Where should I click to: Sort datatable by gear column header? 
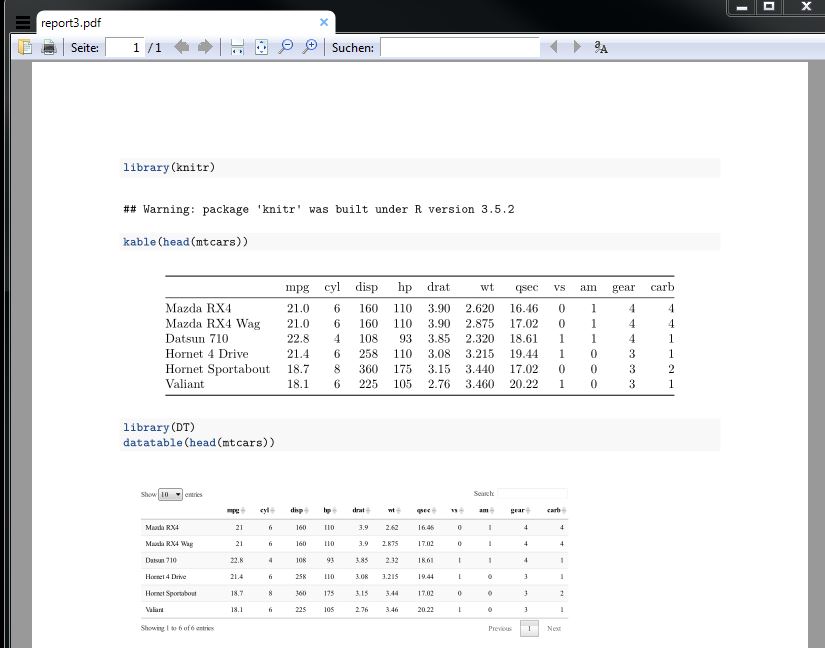(x=518, y=510)
